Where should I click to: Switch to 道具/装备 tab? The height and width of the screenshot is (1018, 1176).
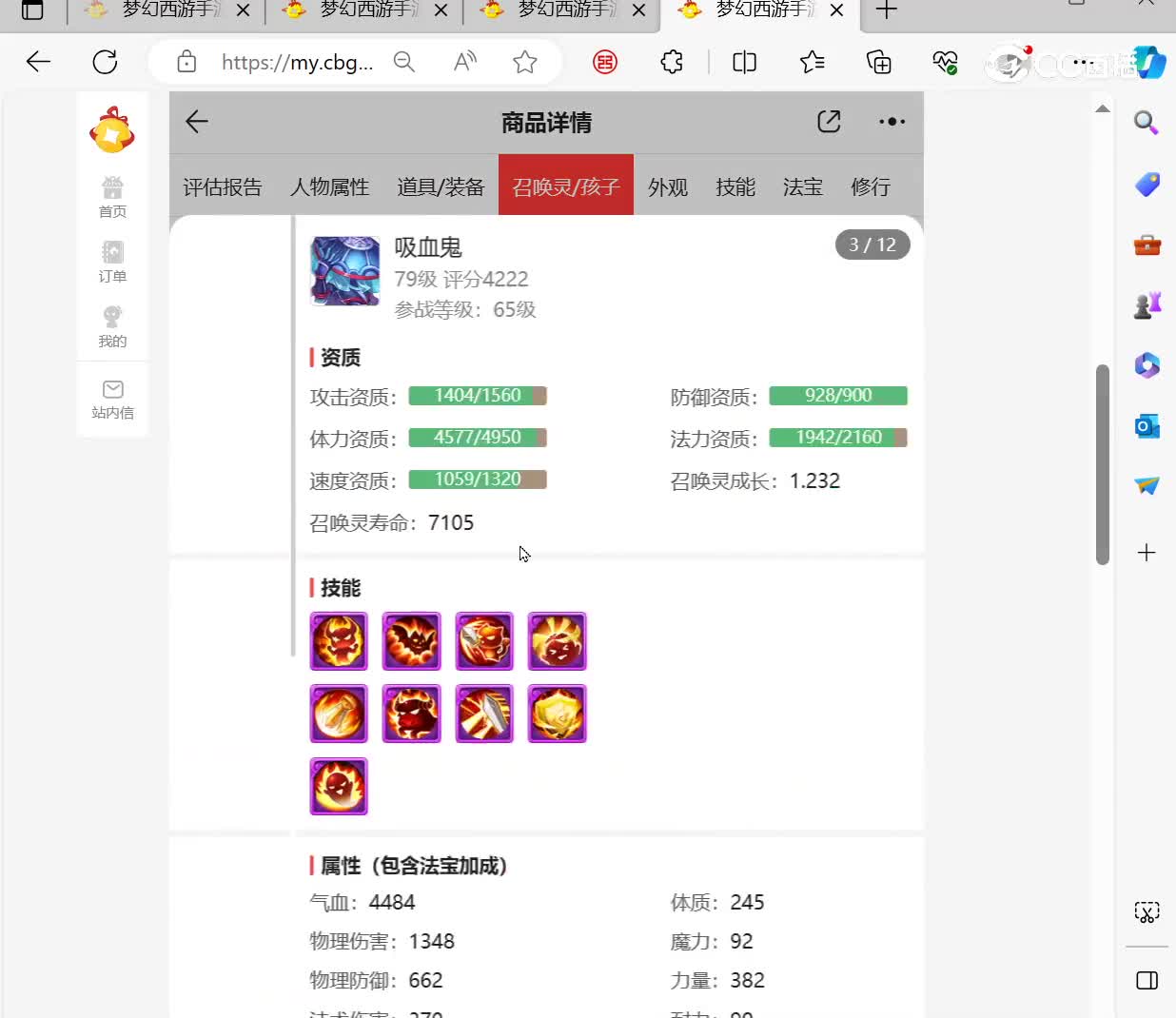click(441, 186)
